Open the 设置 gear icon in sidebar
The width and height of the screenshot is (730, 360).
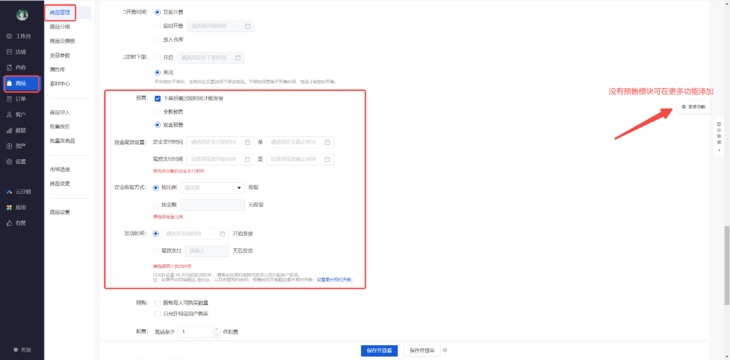tap(9, 162)
